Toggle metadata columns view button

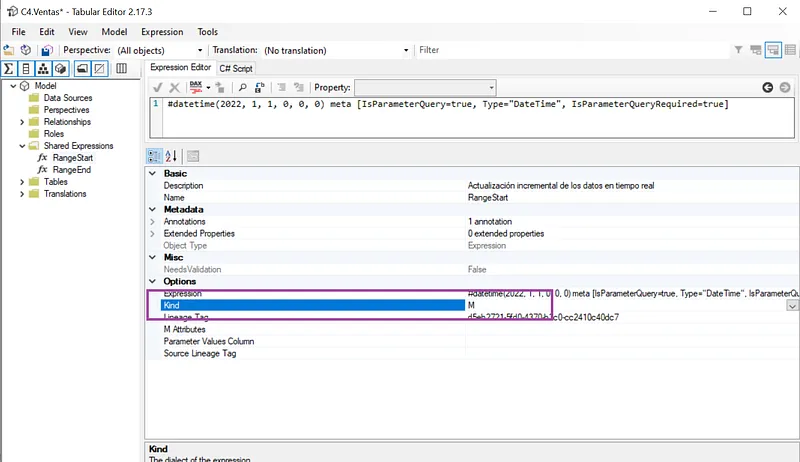coord(121,68)
